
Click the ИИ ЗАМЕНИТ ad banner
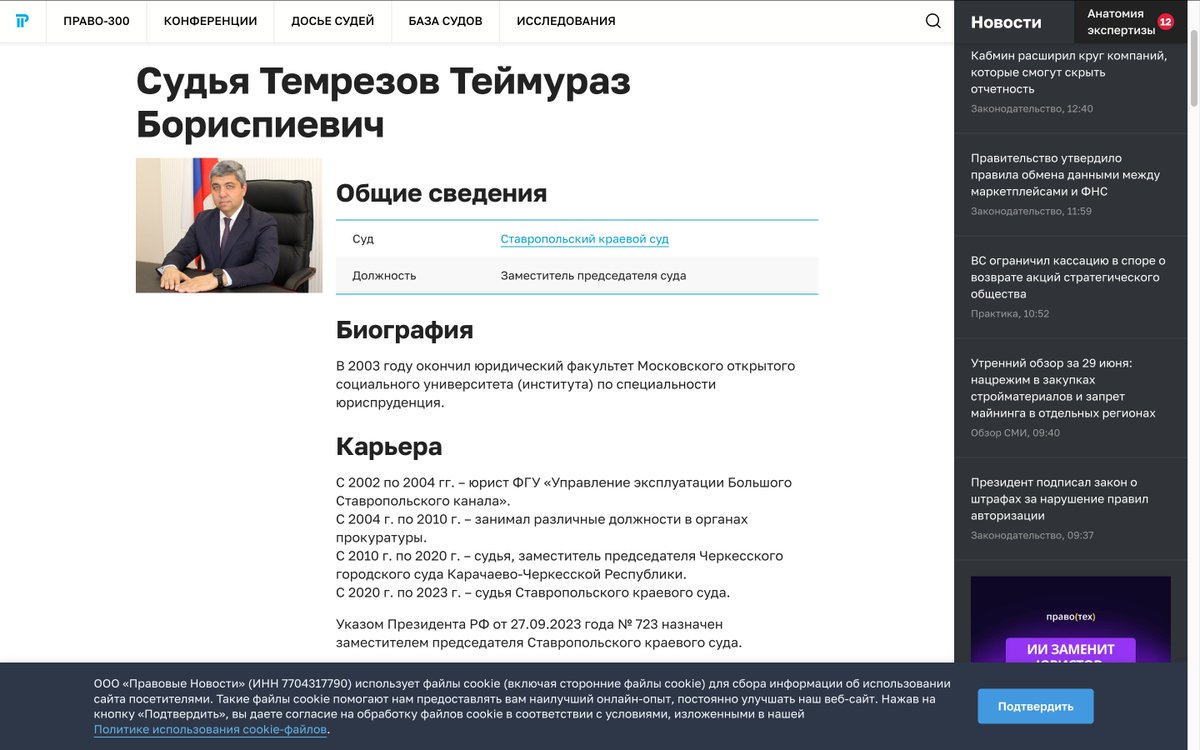click(1070, 619)
